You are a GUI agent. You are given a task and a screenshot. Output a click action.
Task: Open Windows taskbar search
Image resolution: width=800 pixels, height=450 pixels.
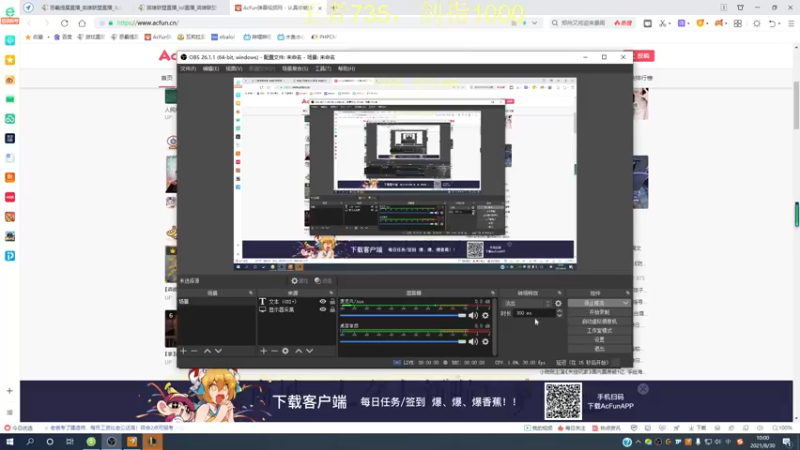[30, 442]
